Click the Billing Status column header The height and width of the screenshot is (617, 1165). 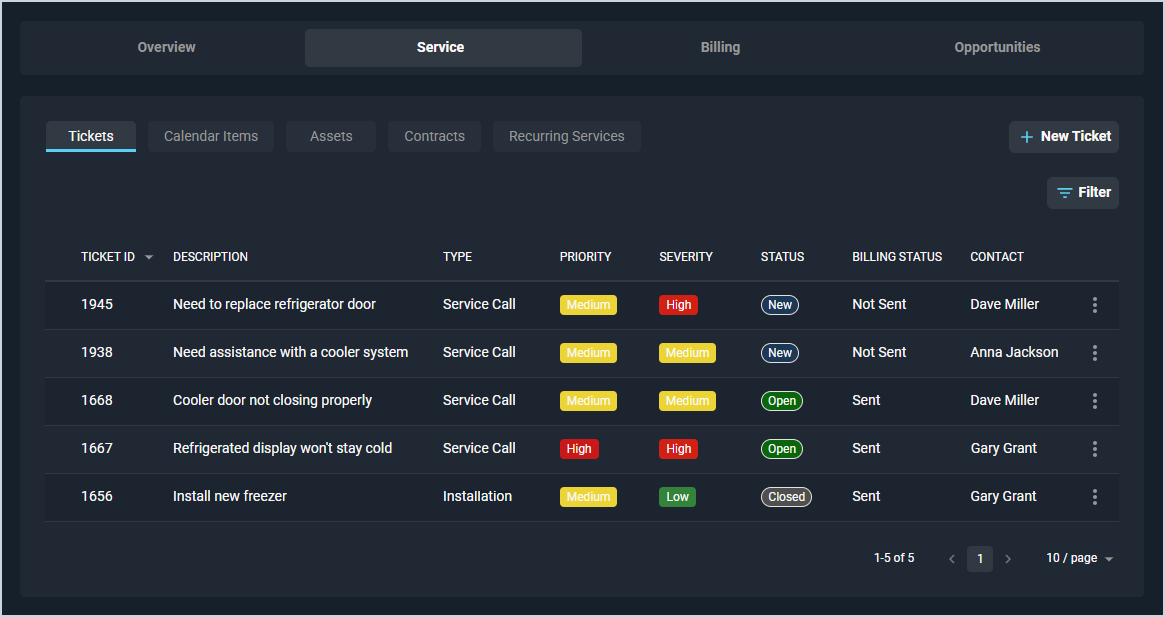click(x=897, y=257)
